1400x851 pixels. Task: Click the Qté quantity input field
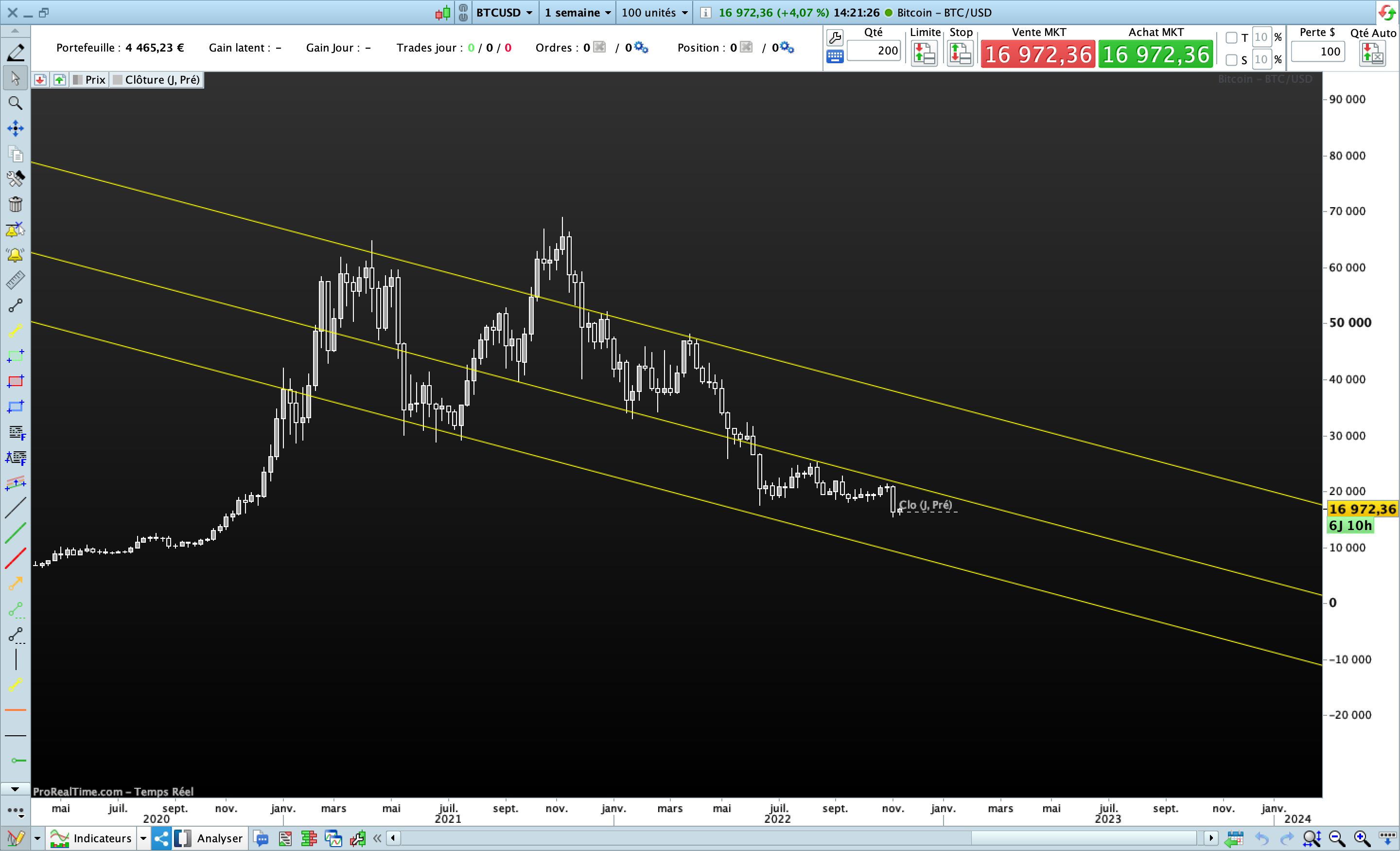point(873,51)
